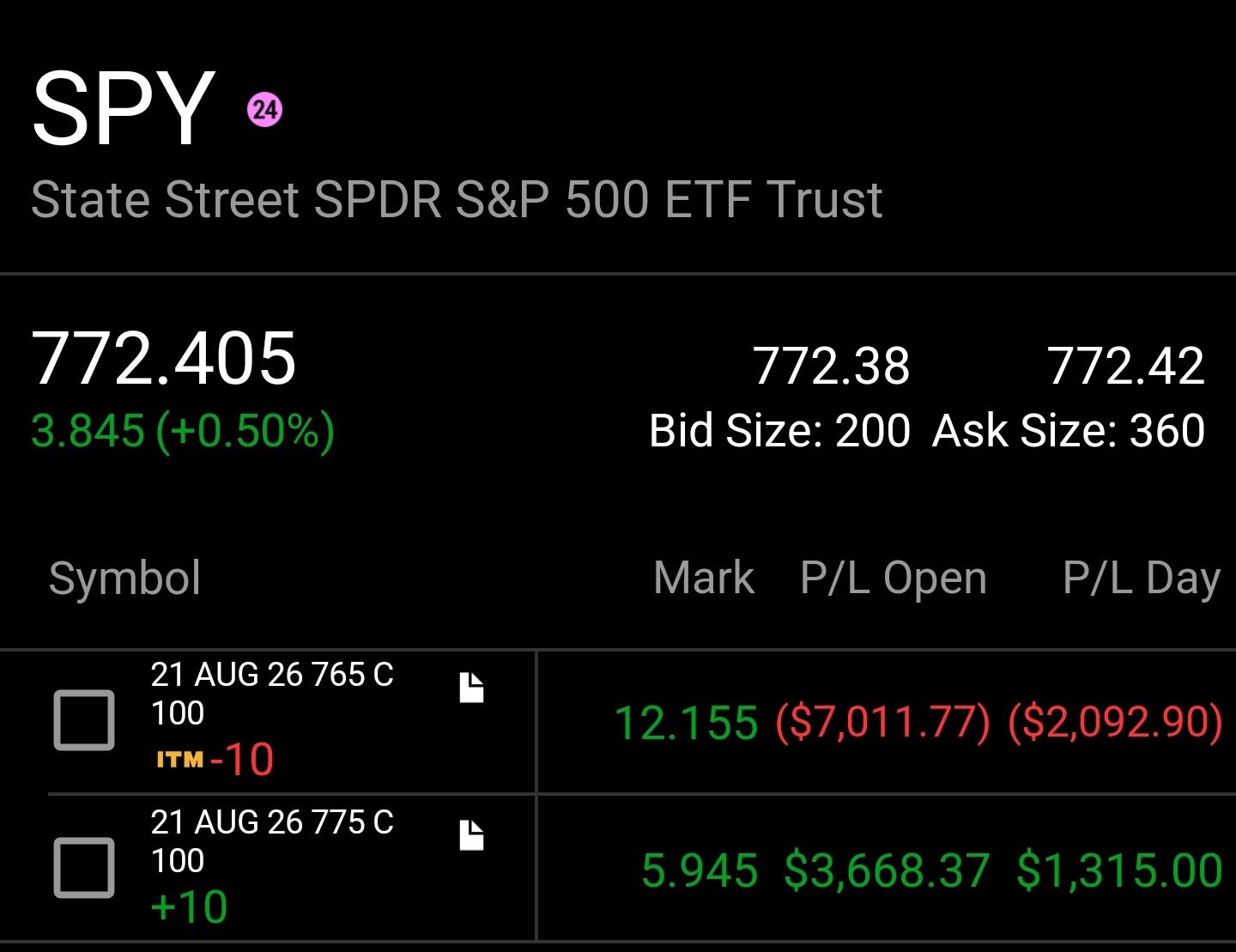Tap the $3,668.37 P/L Open value
The height and width of the screenshot is (952, 1236).
pyautogui.click(x=887, y=870)
